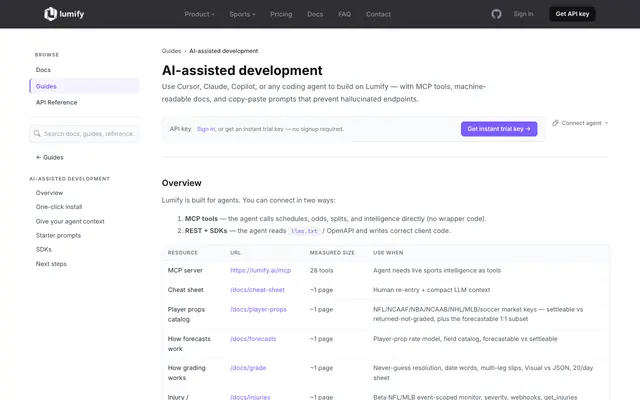Click the search magnifier icon in sidebar
The width and height of the screenshot is (640, 400).
[37, 133]
